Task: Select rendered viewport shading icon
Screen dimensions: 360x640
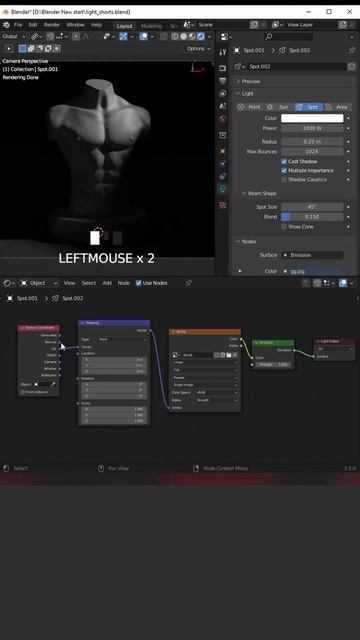Action: (x=201, y=37)
